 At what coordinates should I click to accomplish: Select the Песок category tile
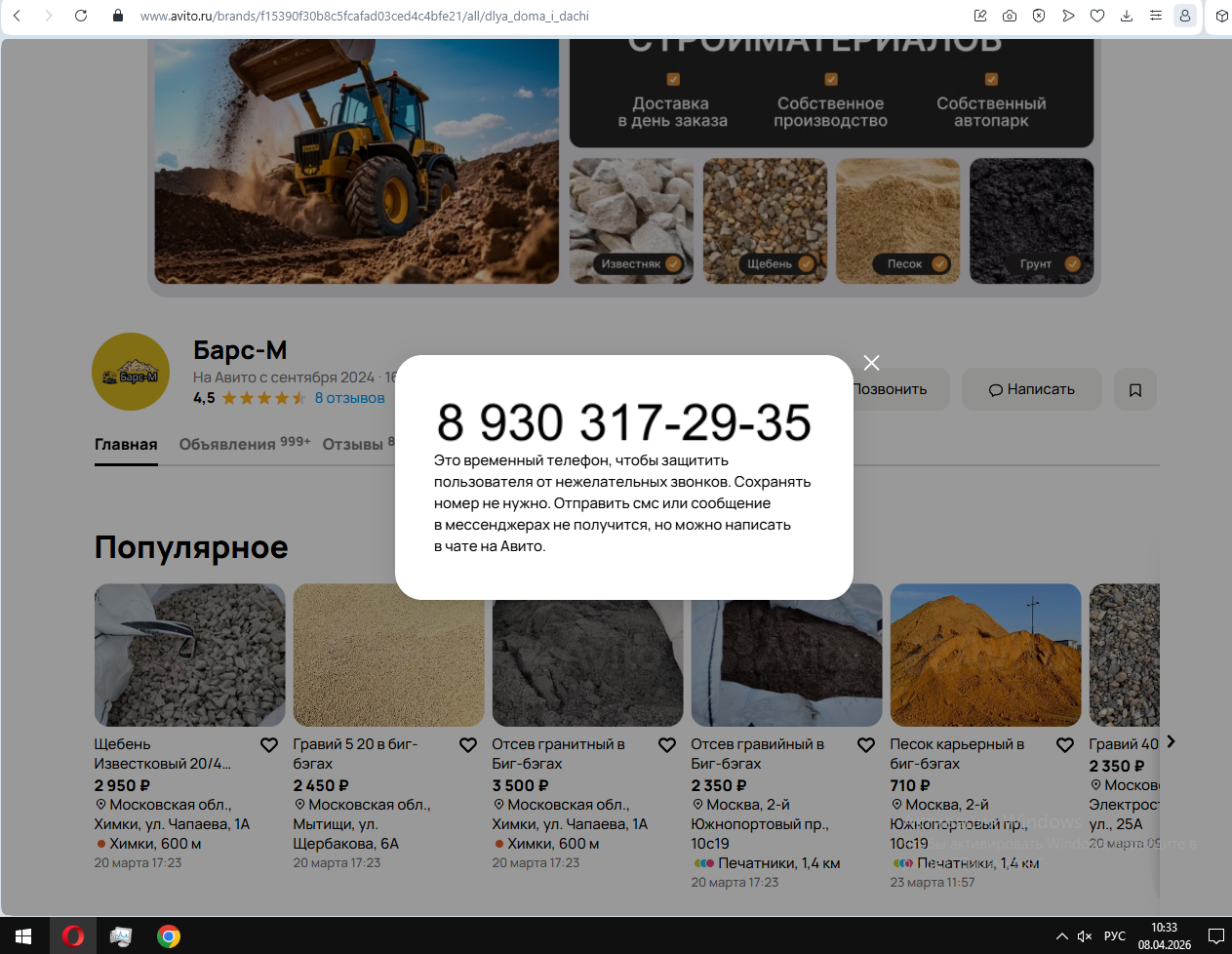tap(898, 221)
